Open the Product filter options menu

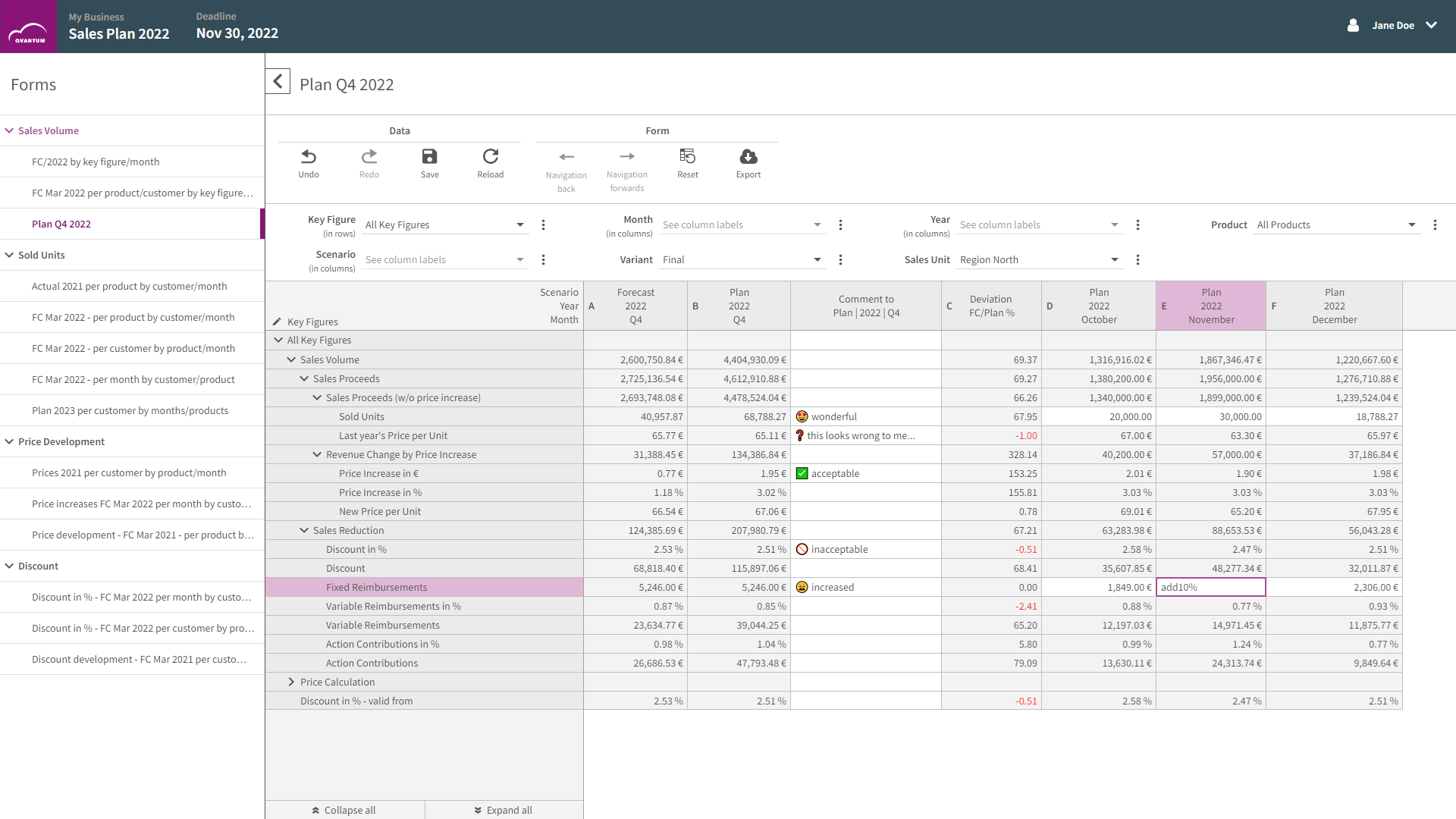(x=1435, y=225)
